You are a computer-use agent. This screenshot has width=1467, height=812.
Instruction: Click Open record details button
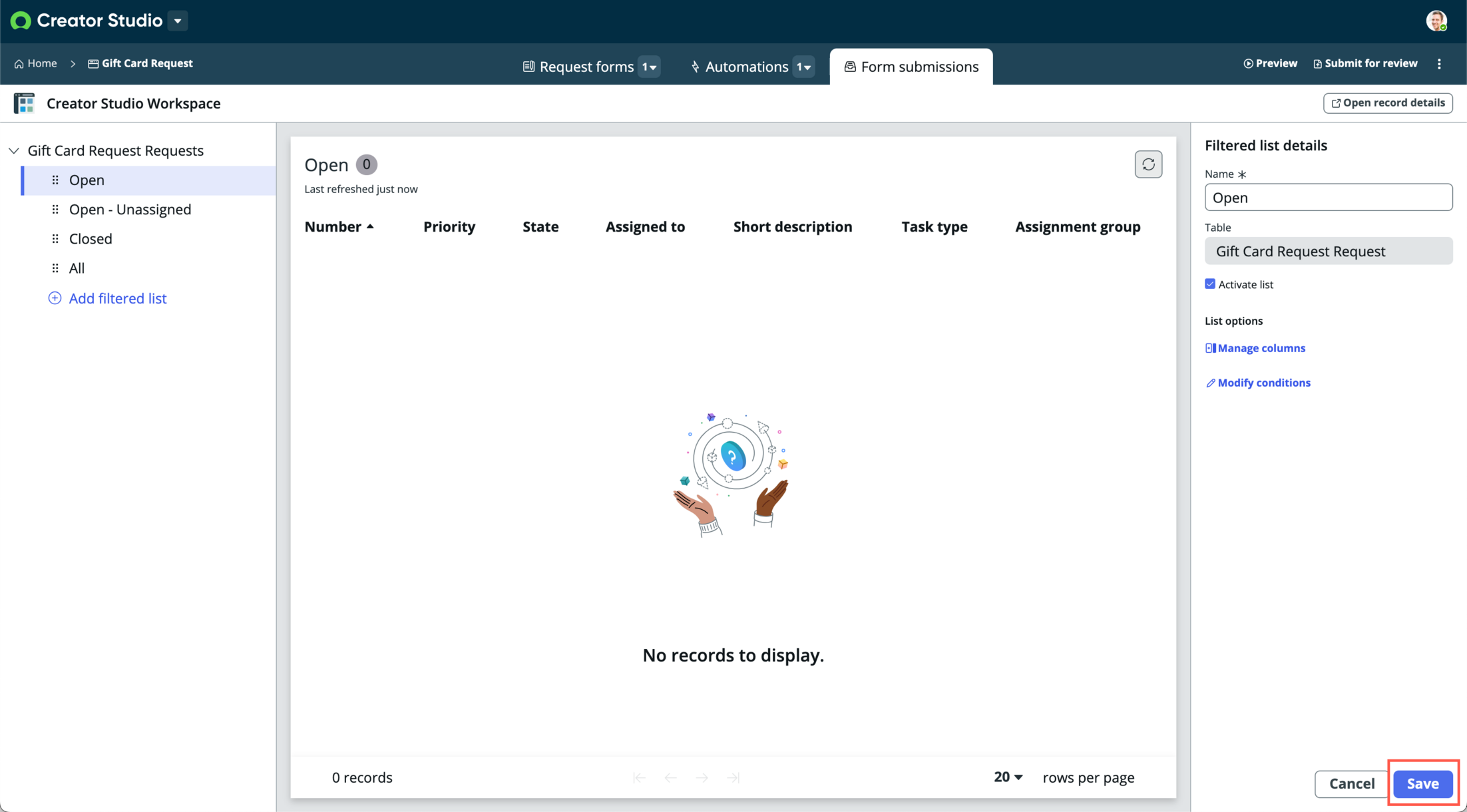[x=1388, y=103]
